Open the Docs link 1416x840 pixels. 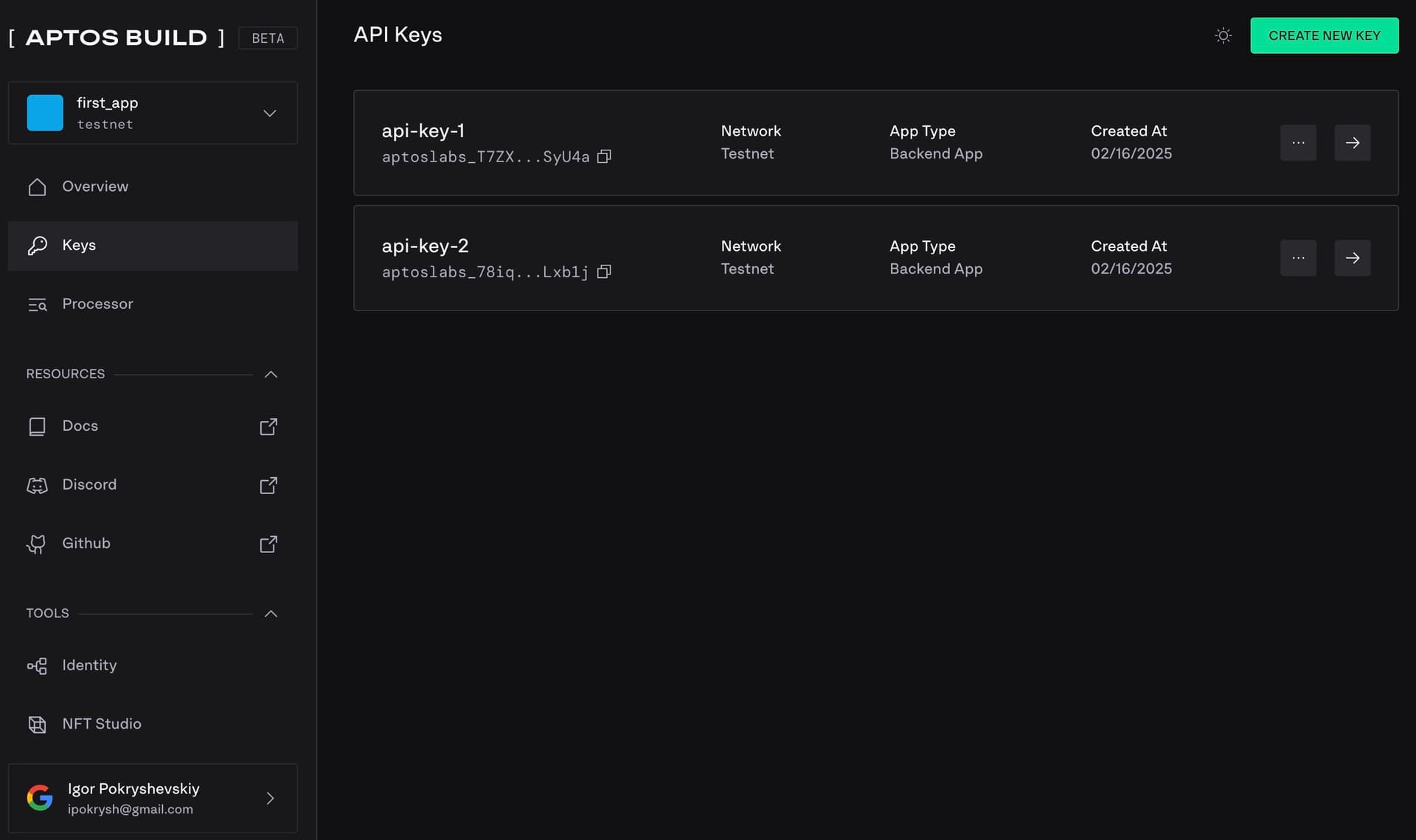[x=153, y=426]
